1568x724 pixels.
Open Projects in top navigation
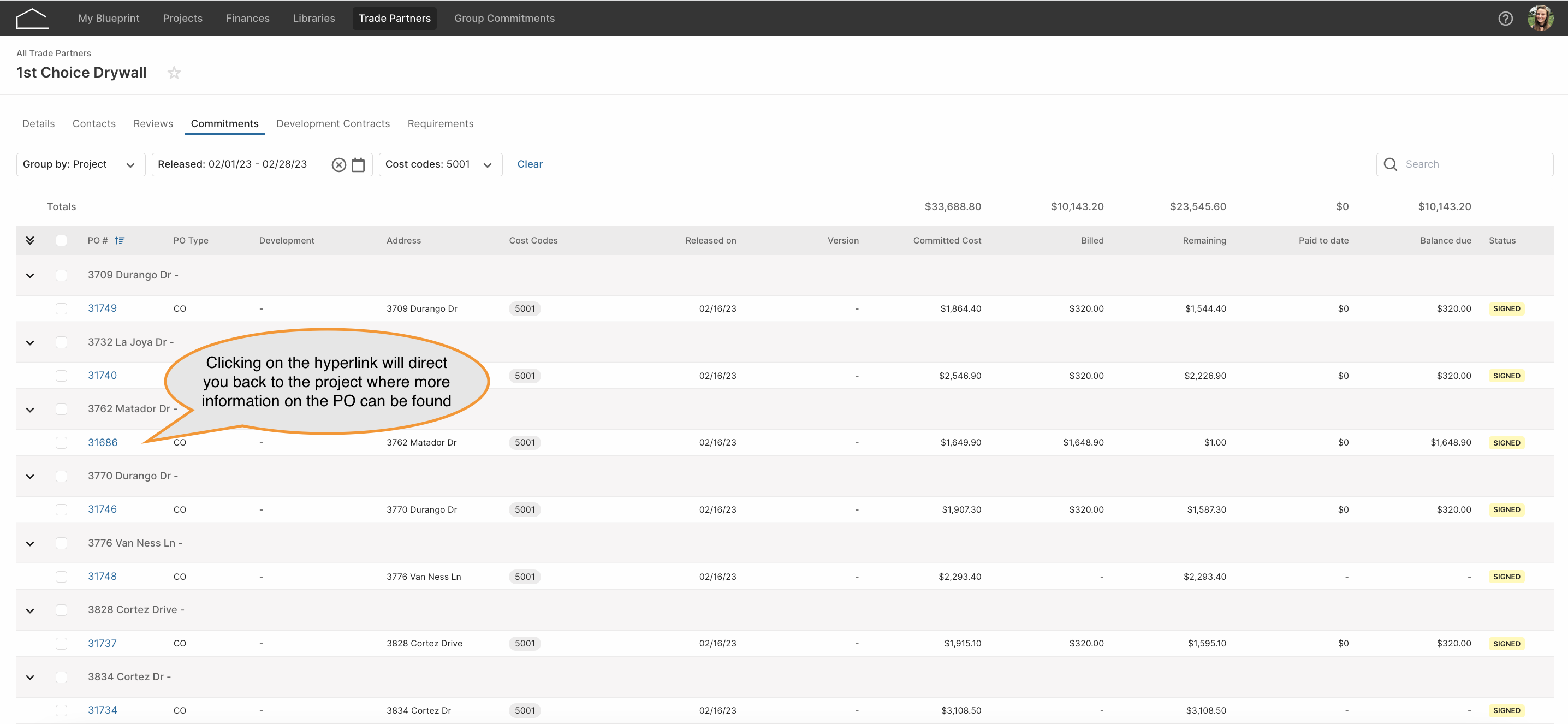pos(182,18)
